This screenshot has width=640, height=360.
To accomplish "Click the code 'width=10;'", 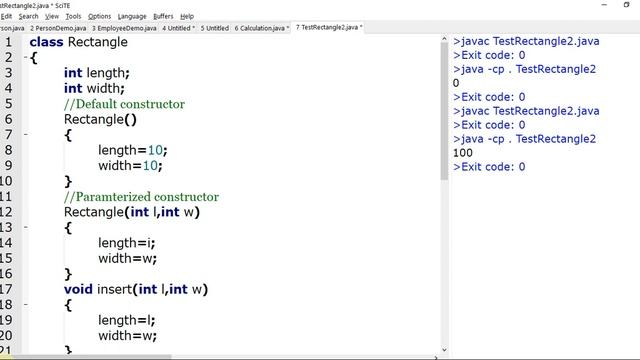I will pyautogui.click(x=130, y=166).
